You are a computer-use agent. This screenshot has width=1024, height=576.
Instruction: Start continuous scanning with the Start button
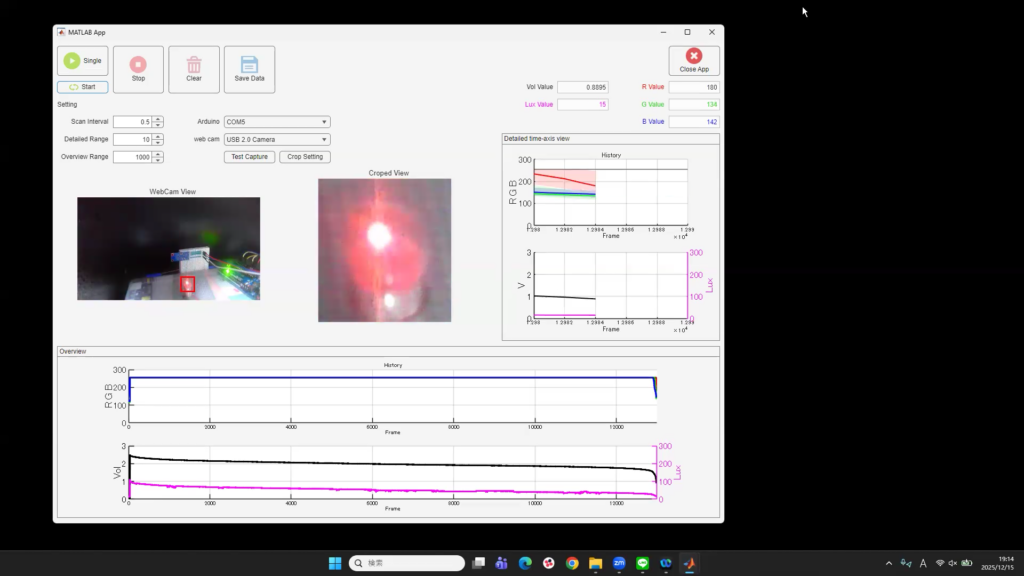click(83, 87)
